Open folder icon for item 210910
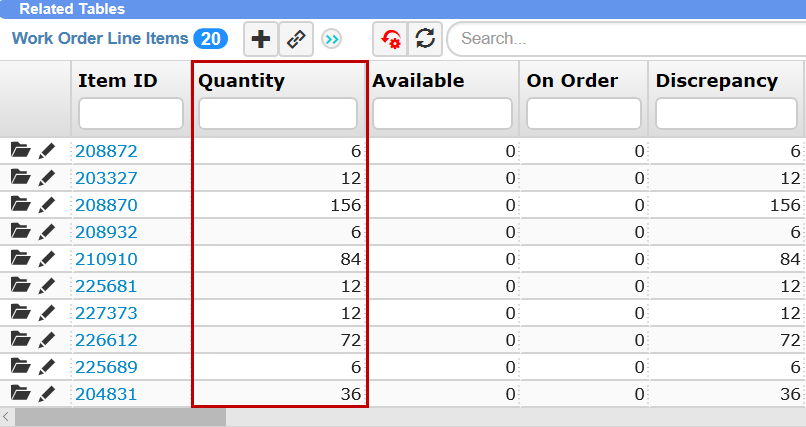 tap(21, 259)
